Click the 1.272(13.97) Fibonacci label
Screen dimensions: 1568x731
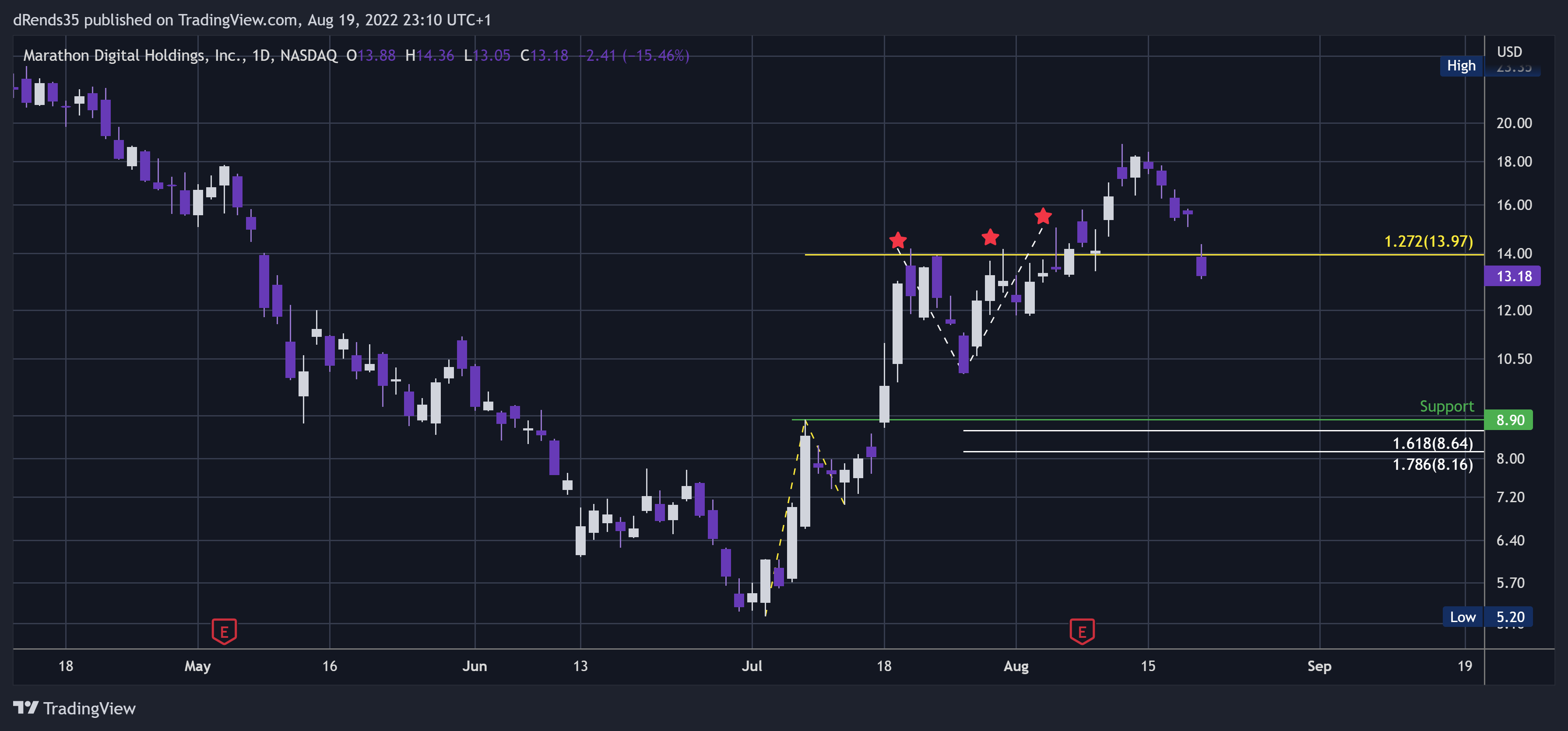click(x=1429, y=241)
